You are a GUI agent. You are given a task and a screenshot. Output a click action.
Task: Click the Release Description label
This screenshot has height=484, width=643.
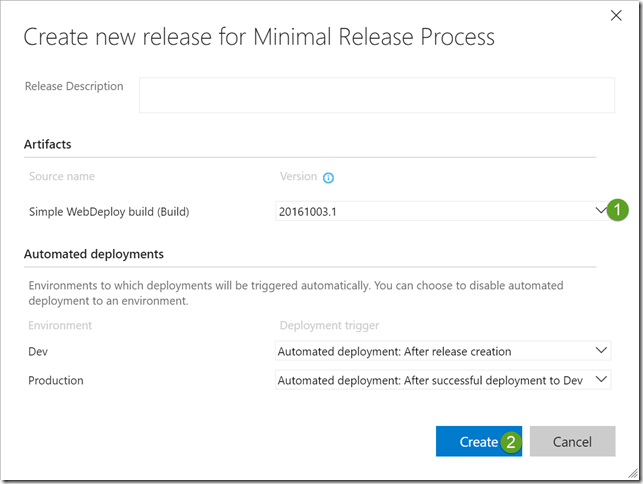pyautogui.click(x=74, y=86)
